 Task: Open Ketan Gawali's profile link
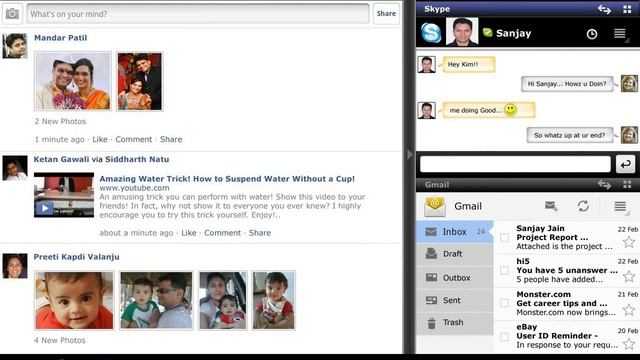pyautogui.click(x=61, y=159)
